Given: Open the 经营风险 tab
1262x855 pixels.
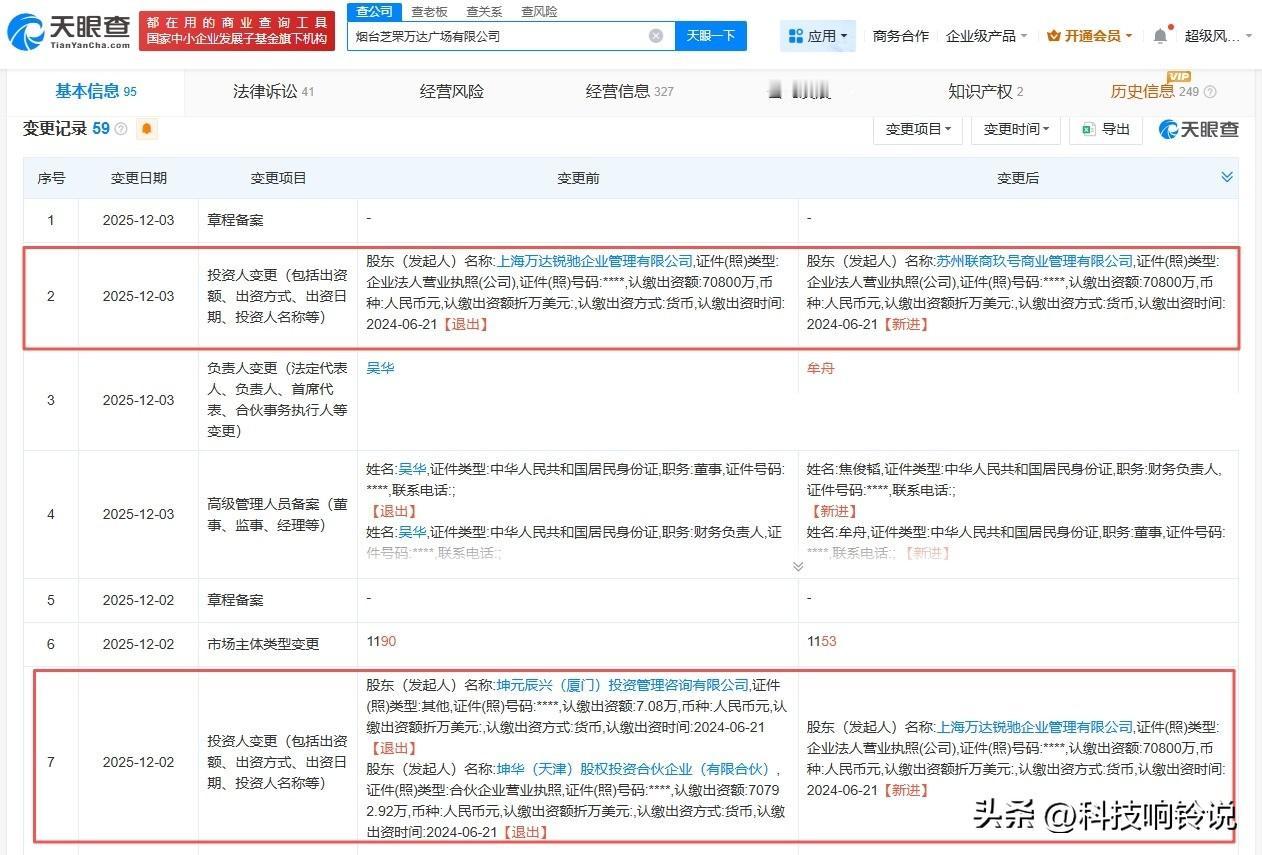Looking at the screenshot, I should click(x=451, y=92).
